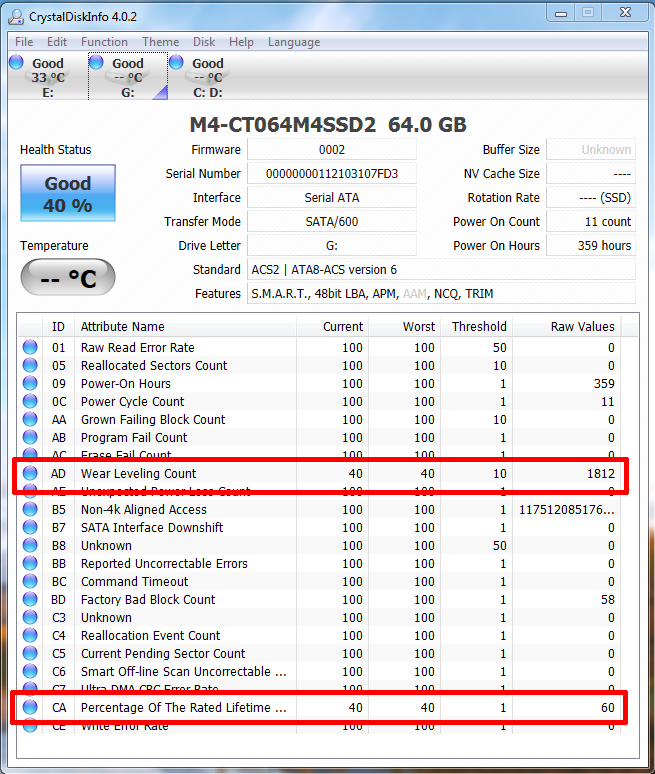Open the Edit menu
Image resolution: width=655 pixels, height=774 pixels.
[x=57, y=42]
